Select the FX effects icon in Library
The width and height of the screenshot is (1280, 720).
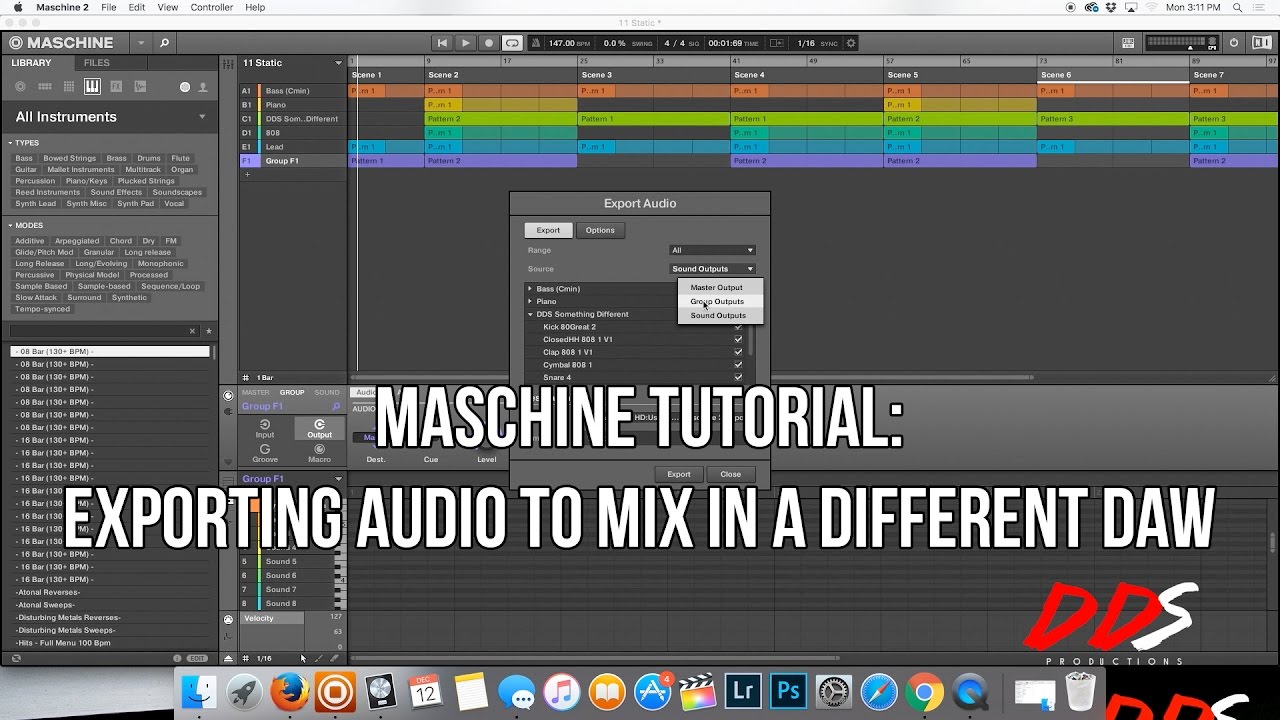pos(116,87)
